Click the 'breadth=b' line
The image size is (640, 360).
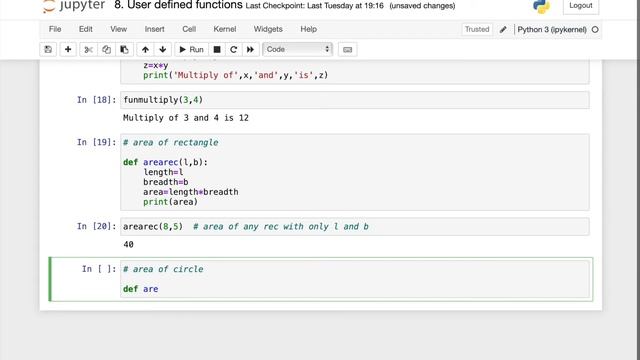point(165,182)
